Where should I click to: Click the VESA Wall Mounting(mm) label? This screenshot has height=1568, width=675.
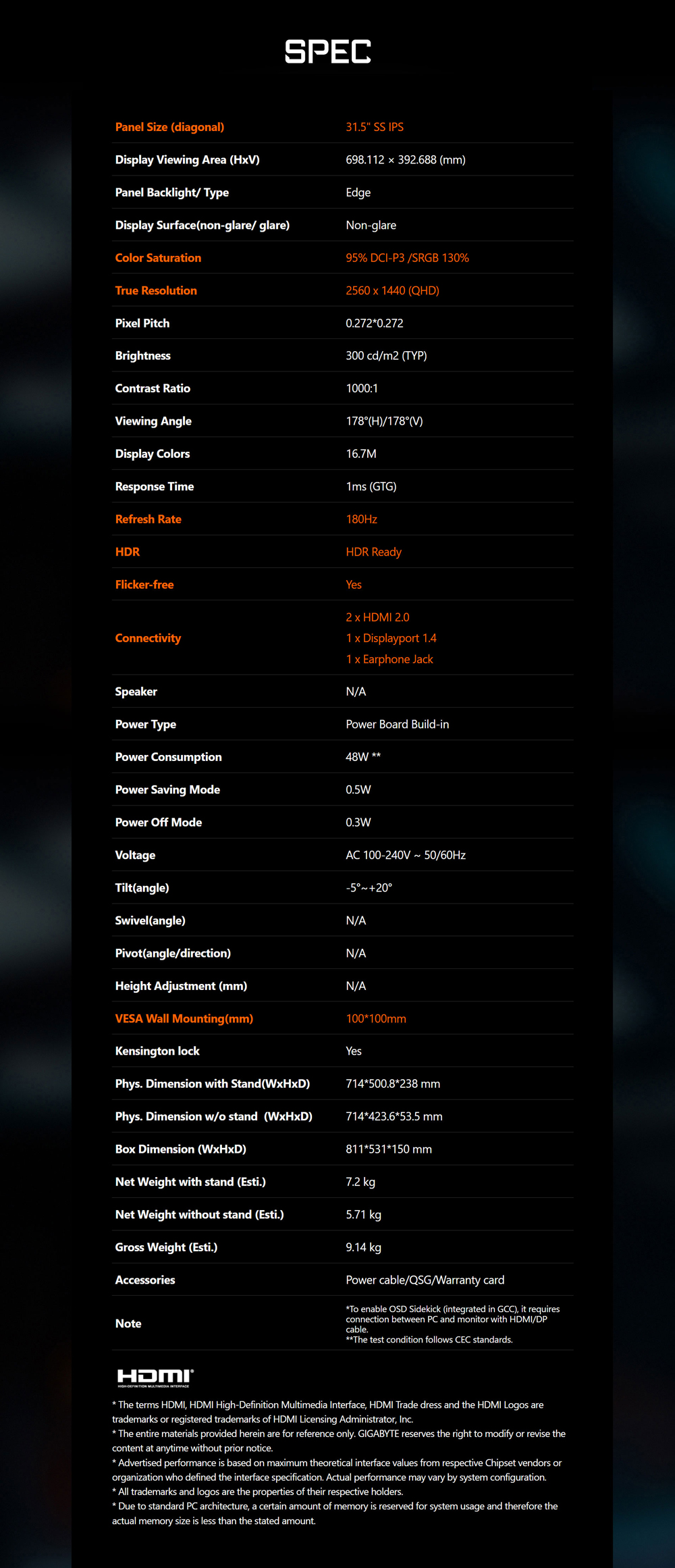(x=184, y=1018)
